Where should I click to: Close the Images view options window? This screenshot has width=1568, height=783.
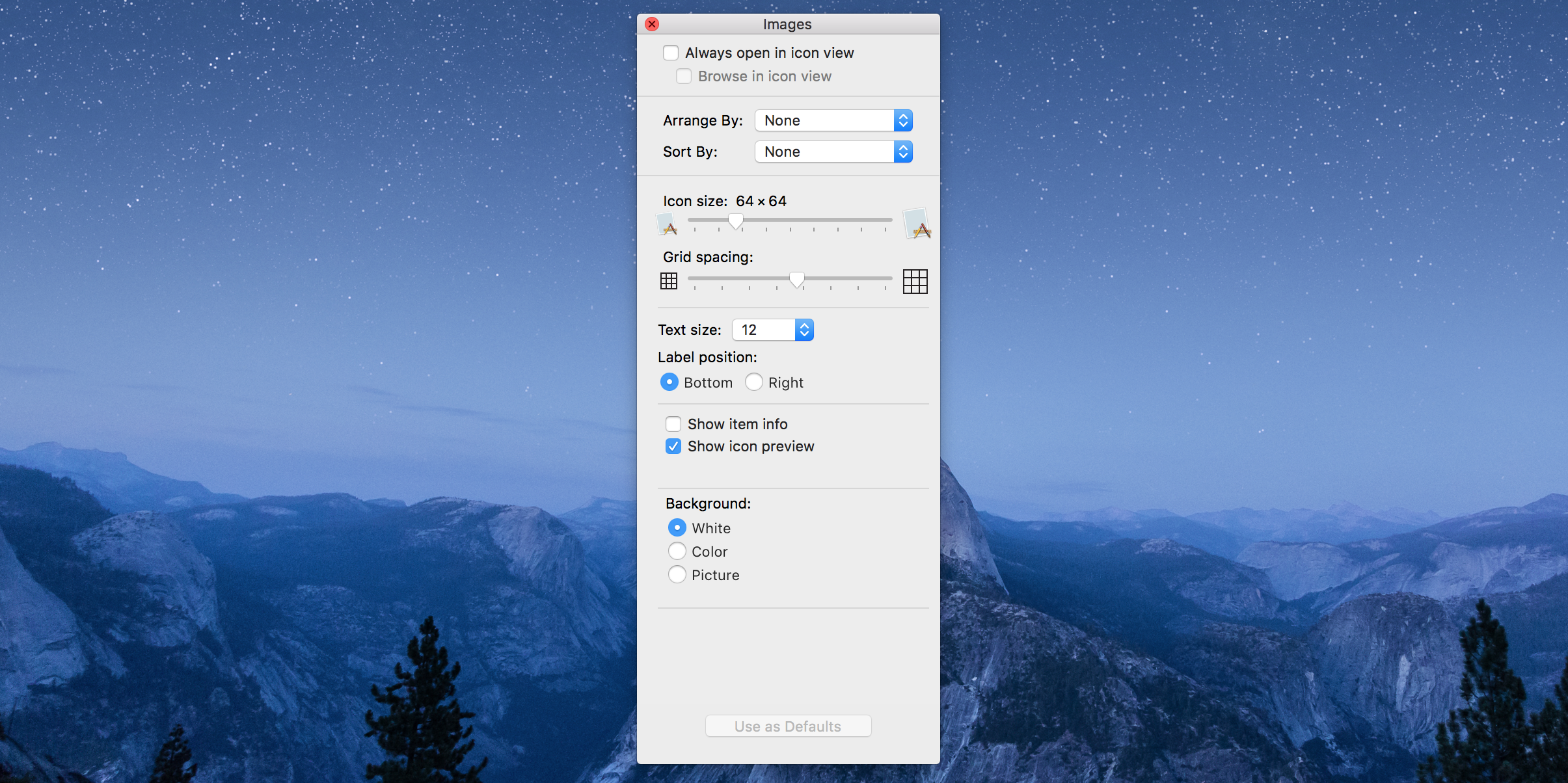[652, 24]
